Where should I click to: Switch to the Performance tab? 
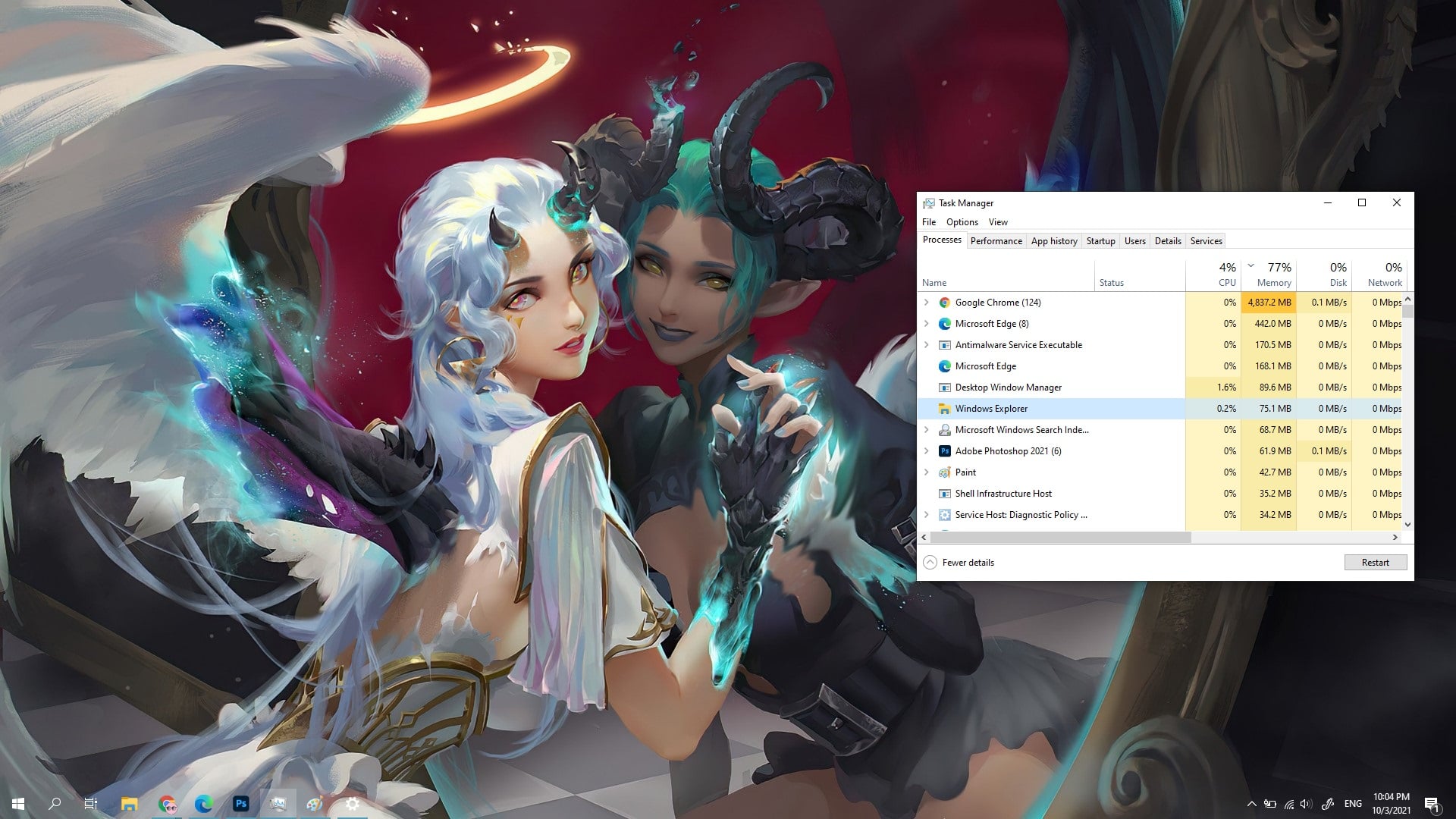pyautogui.click(x=996, y=241)
